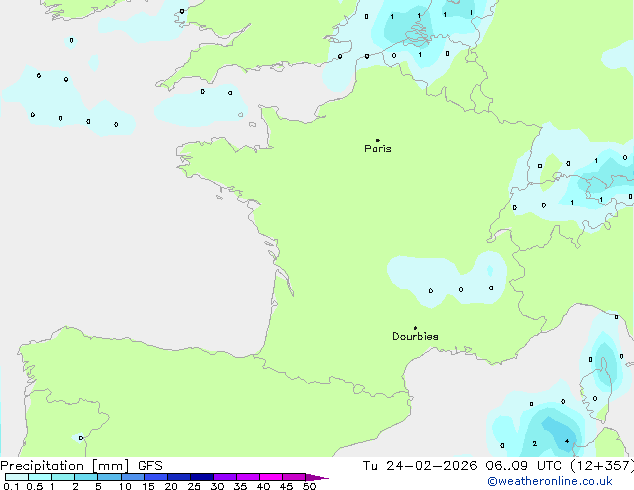This screenshot has width=634, height=490.
Task: Click the '10' legend scale value
Action: pyautogui.click(x=125, y=486)
